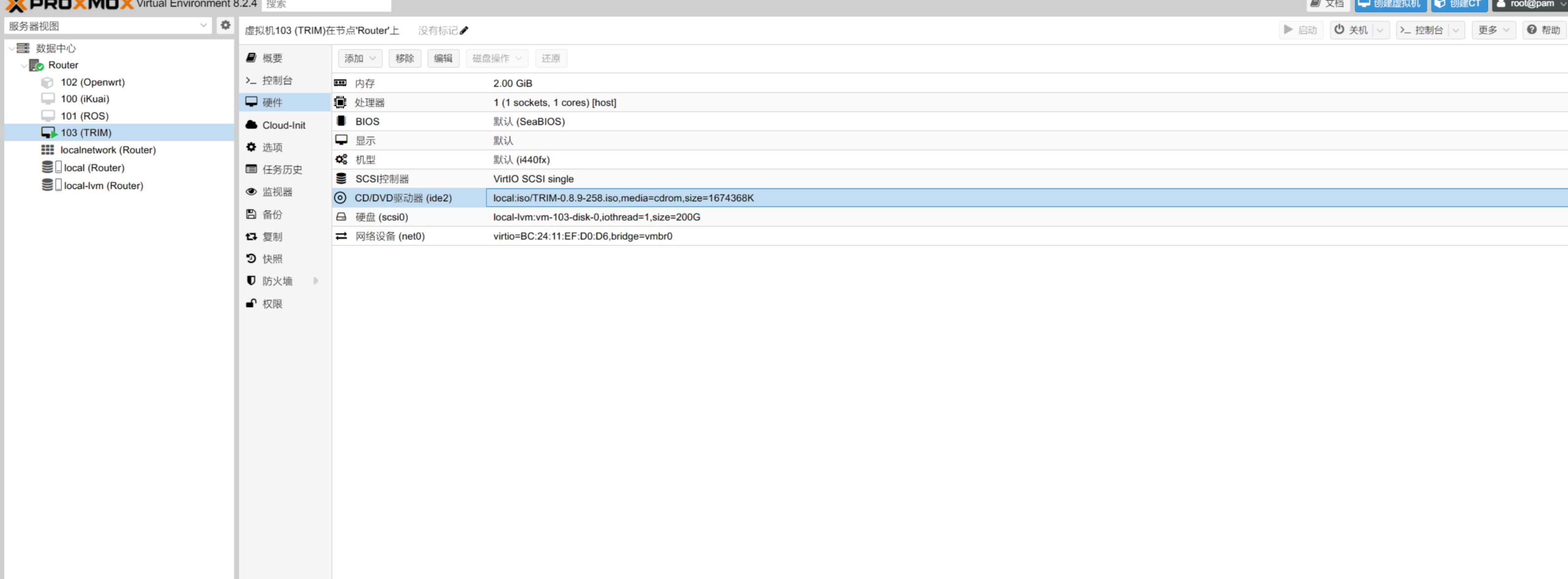The height and width of the screenshot is (579, 1568).
Task: Click the search (搜索) input field
Action: pyautogui.click(x=326, y=5)
